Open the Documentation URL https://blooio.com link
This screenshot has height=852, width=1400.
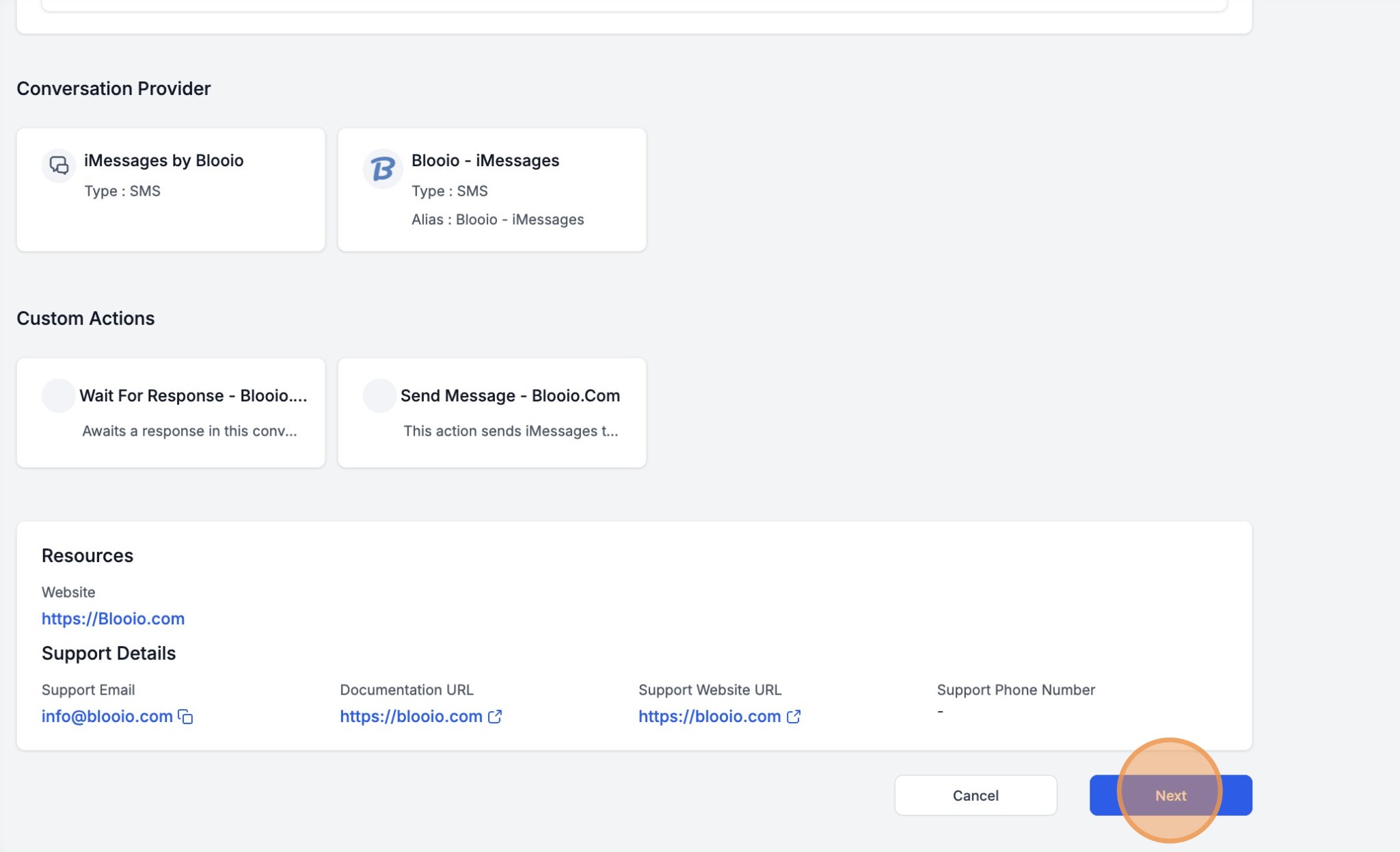click(412, 717)
